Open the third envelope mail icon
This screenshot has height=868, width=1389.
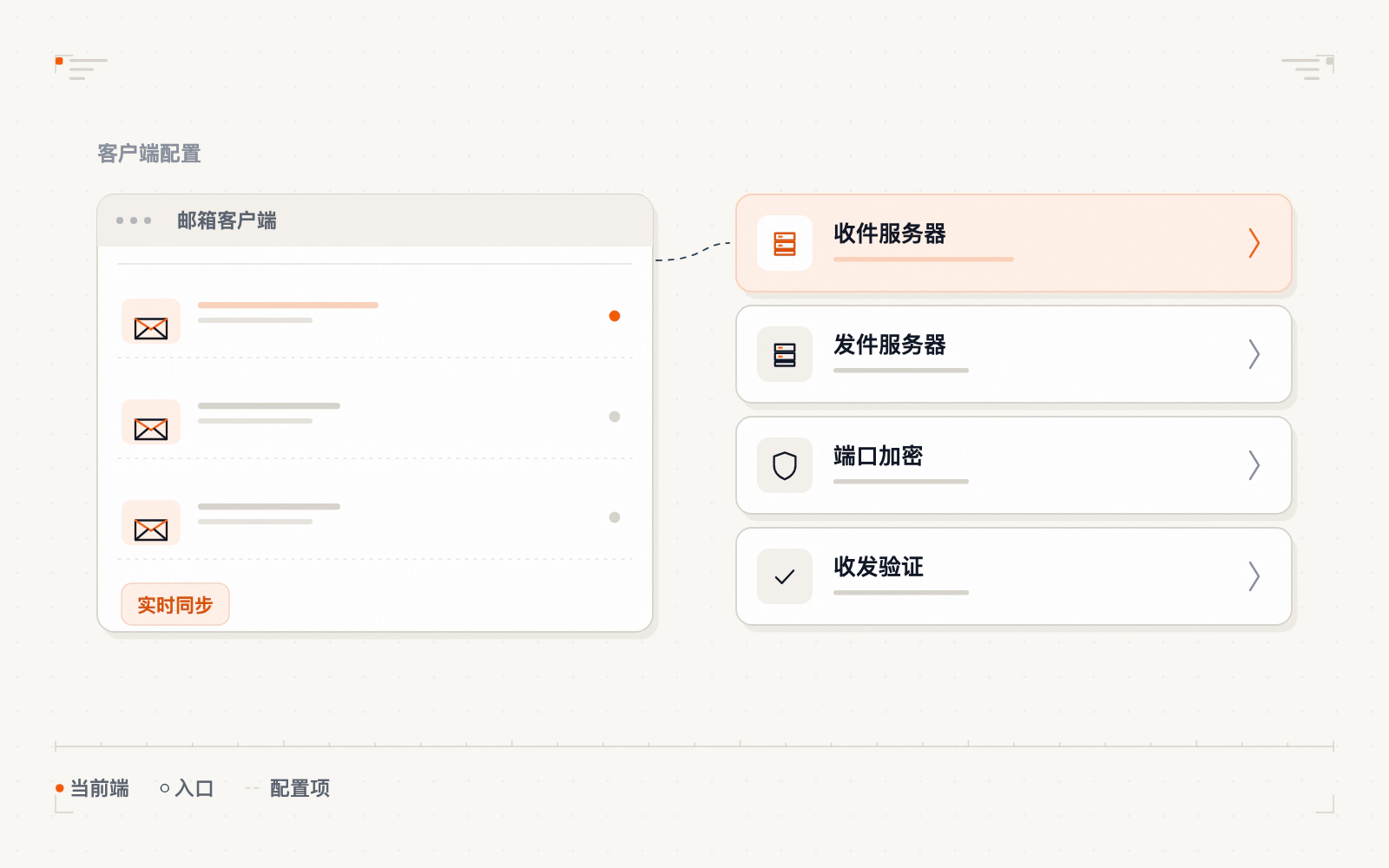(x=151, y=523)
